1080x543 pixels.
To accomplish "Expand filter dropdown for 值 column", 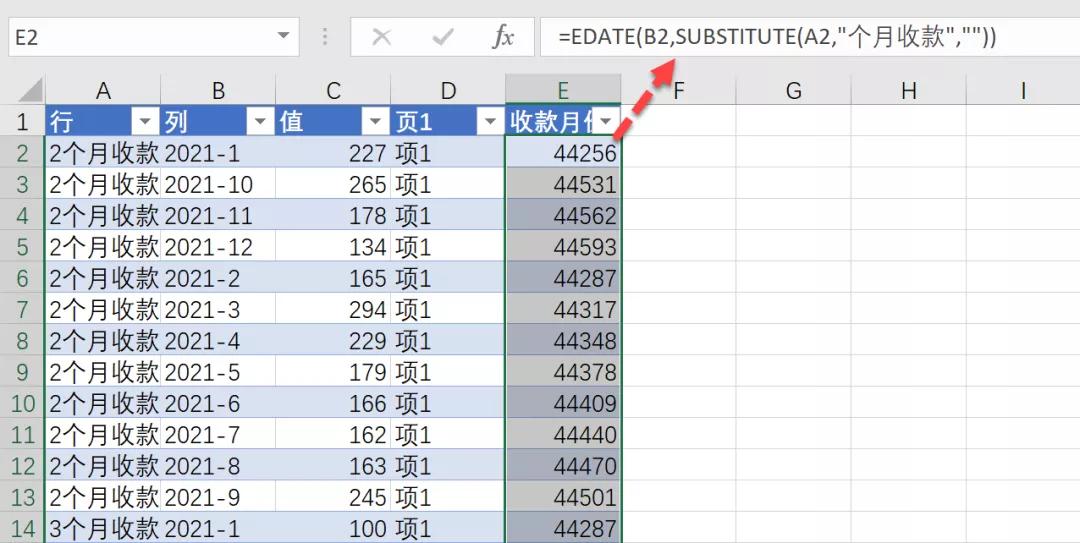I will coord(376,122).
